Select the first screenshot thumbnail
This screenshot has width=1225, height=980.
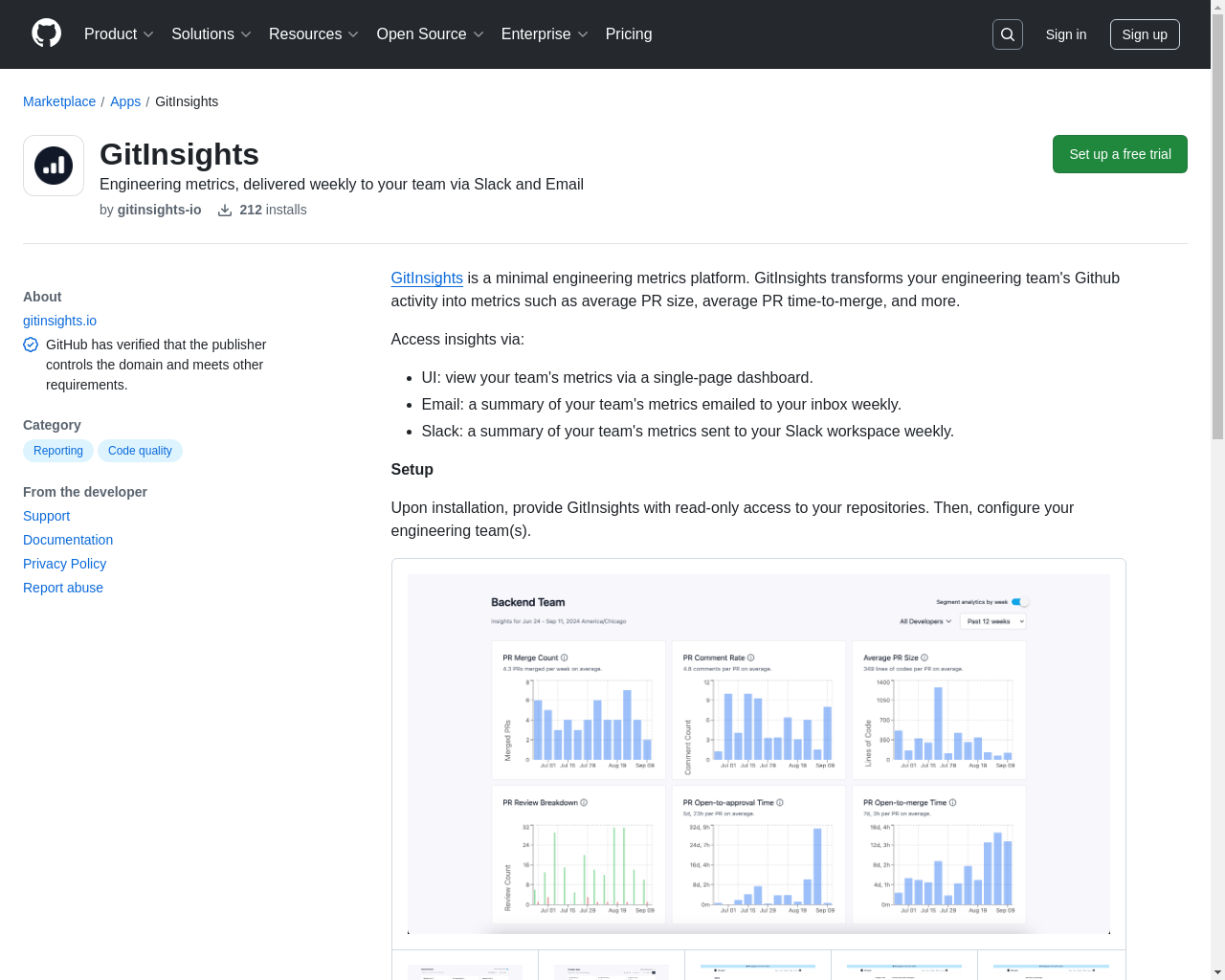pyautogui.click(x=465, y=965)
